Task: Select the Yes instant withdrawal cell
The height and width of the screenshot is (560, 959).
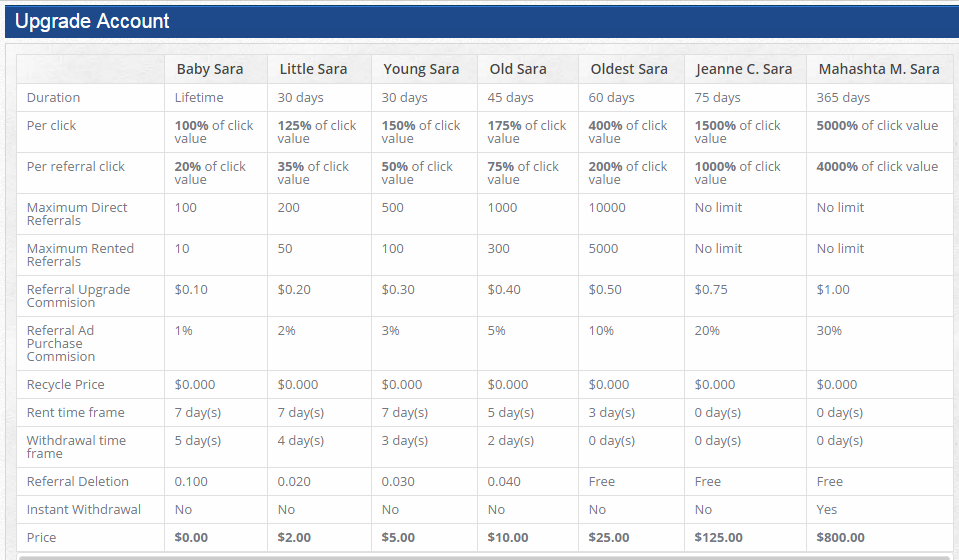Action: coord(827,510)
